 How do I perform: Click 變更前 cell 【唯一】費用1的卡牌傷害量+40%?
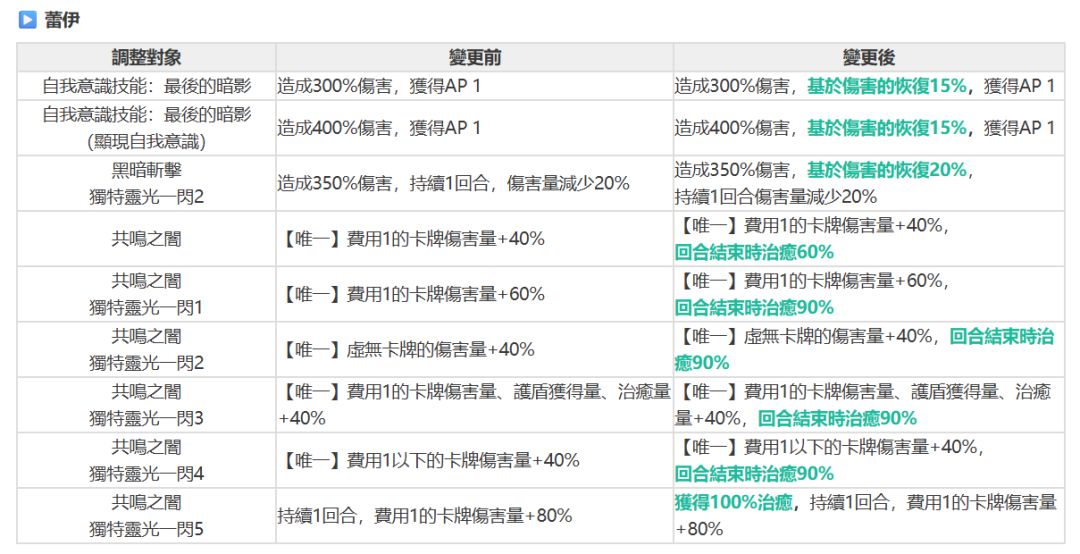point(475,239)
